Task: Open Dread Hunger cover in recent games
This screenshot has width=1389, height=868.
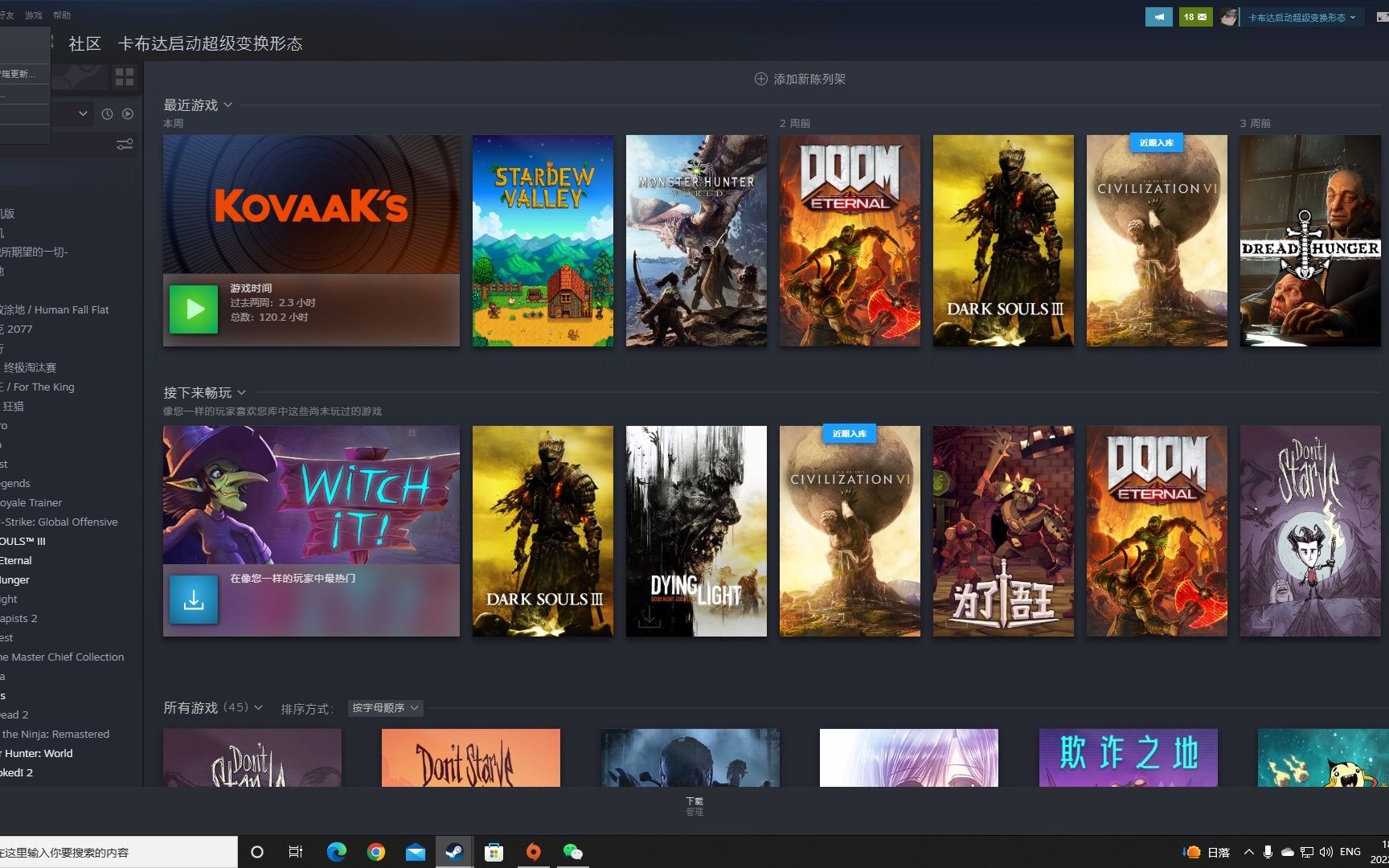Action: (1310, 240)
